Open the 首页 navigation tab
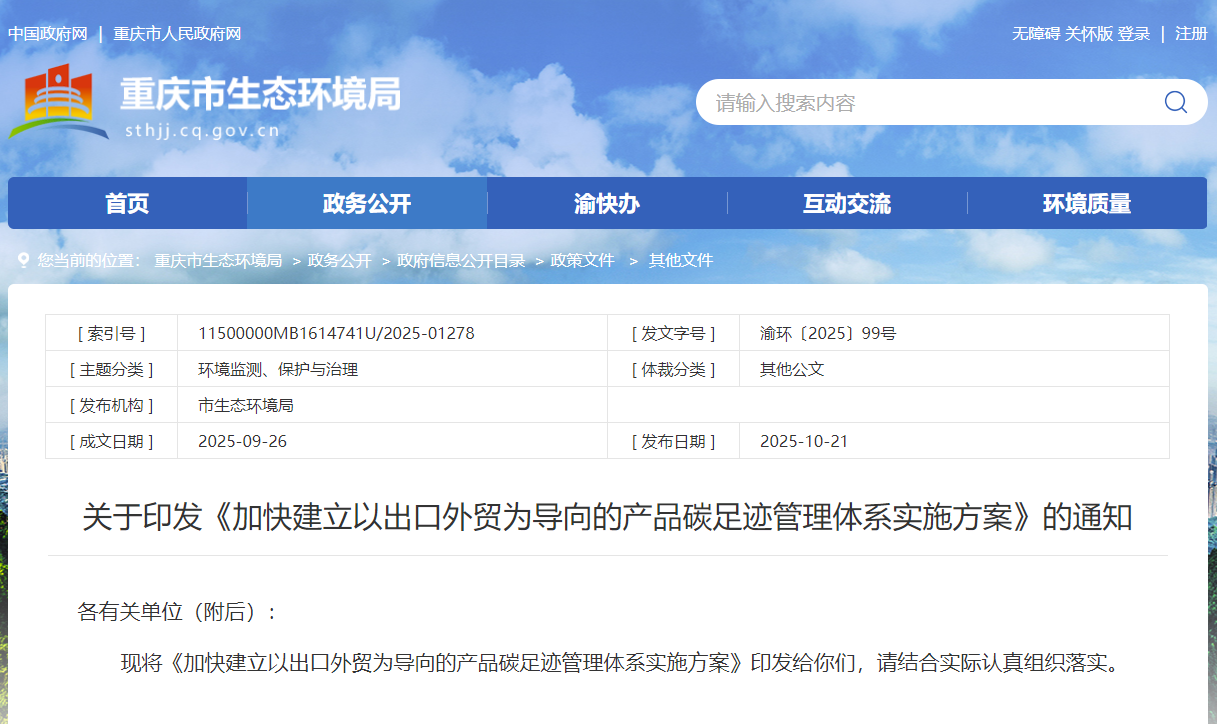 coord(127,204)
